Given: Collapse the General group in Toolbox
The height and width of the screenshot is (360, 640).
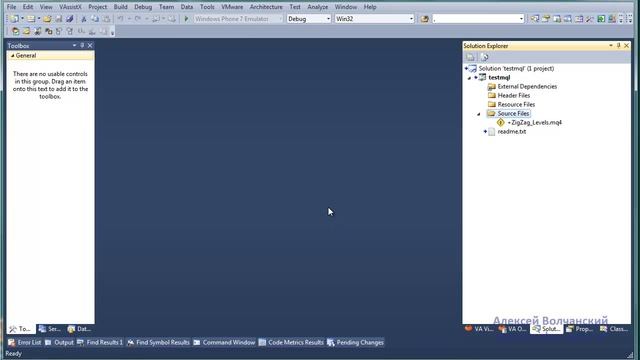Looking at the screenshot, I should click(13, 56).
